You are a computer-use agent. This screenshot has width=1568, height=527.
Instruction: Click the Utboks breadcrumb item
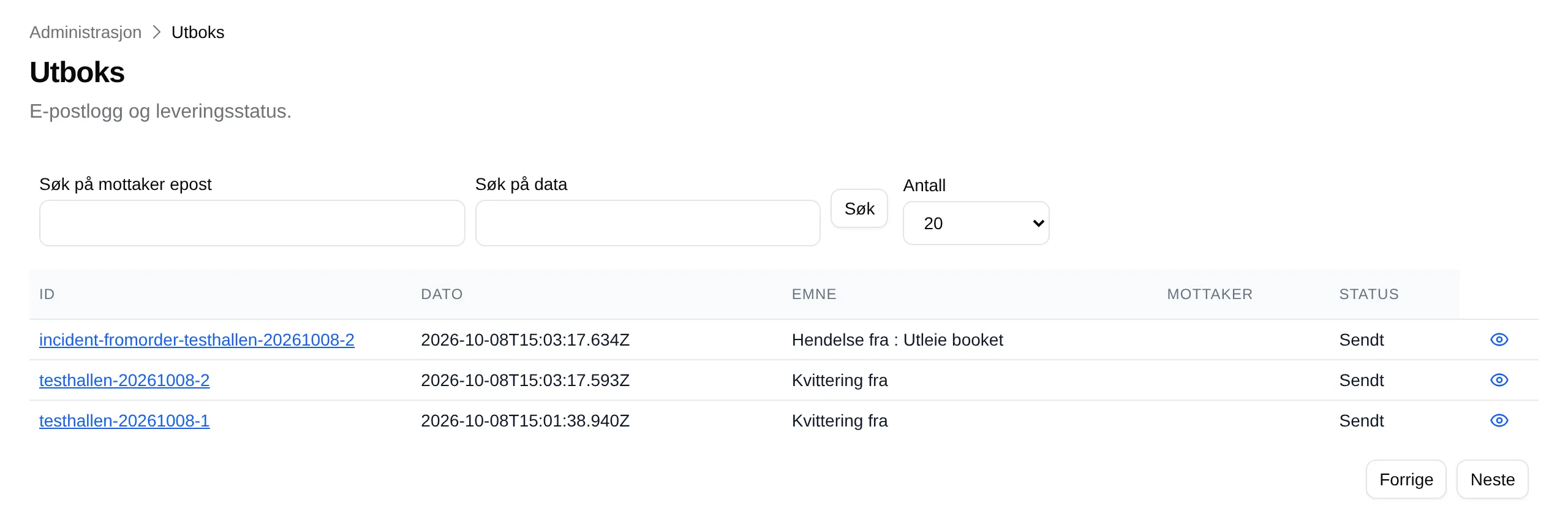198,32
